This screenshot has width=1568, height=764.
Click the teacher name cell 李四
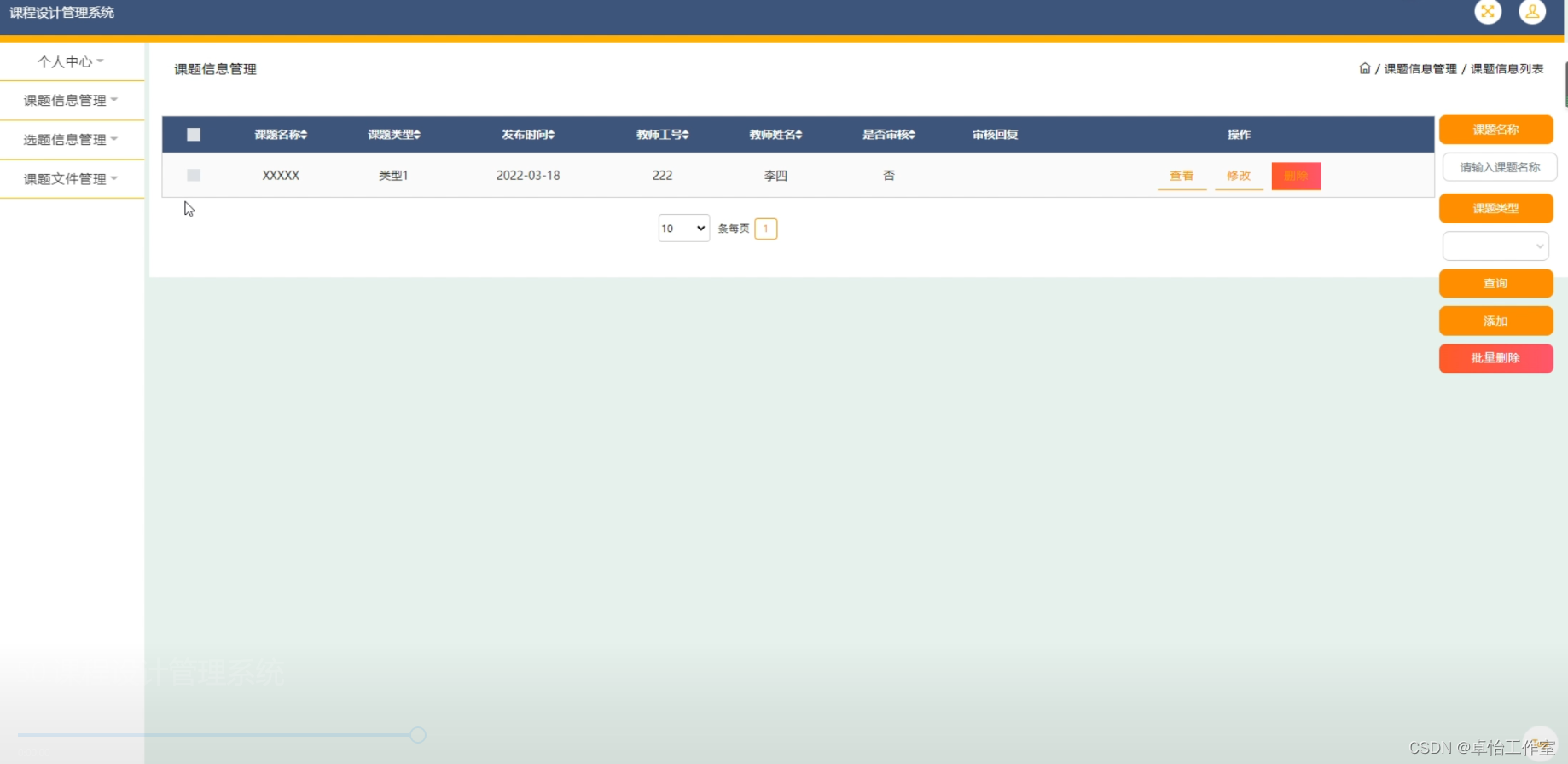click(x=775, y=176)
